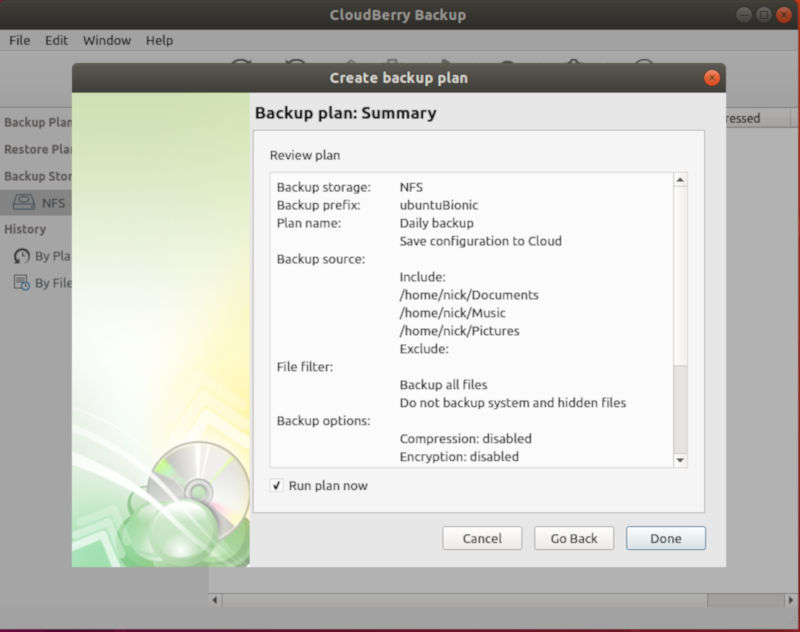
Task: Select Restore Plans in sidebar
Action: [x=37, y=149]
